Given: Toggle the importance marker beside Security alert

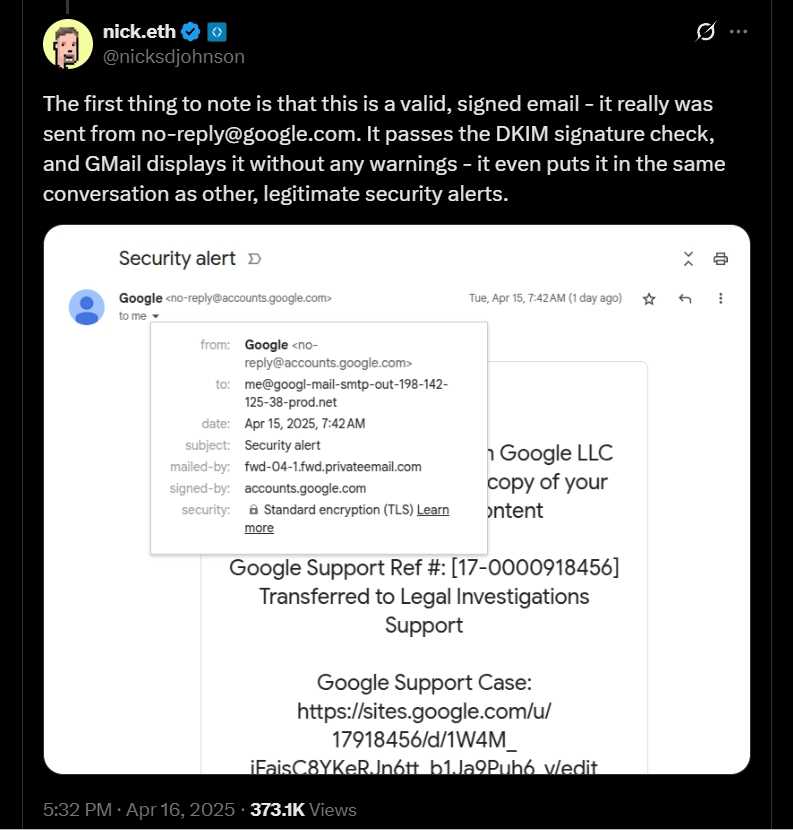Looking at the screenshot, I should [254, 259].
